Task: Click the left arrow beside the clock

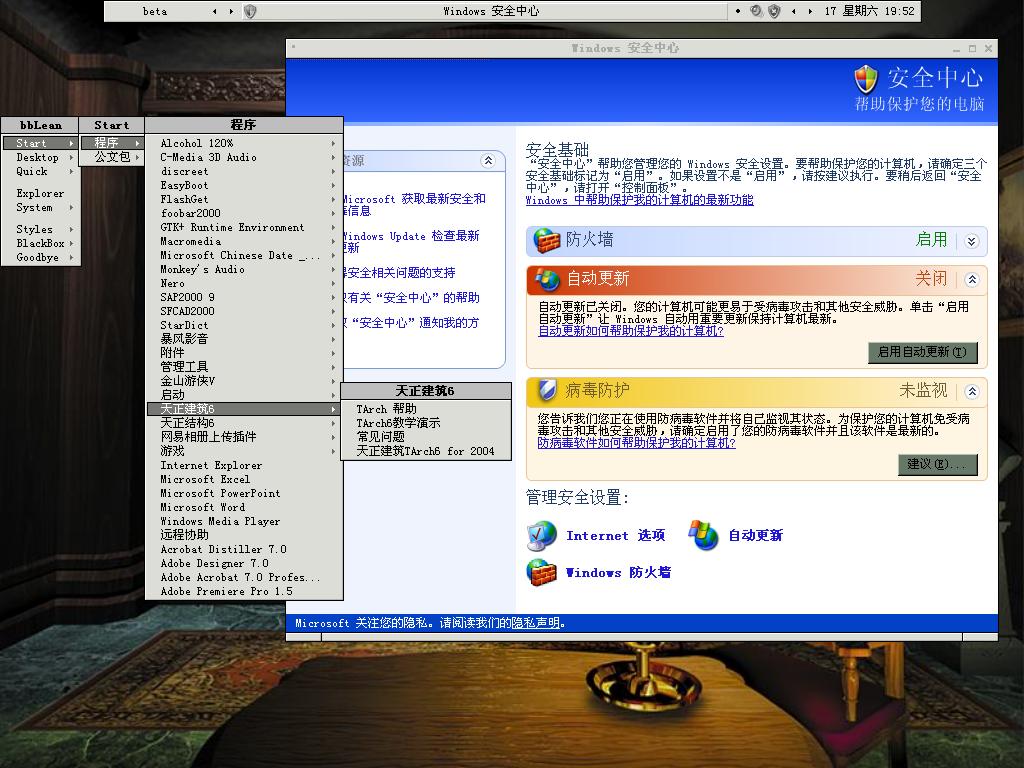Action: click(x=793, y=11)
